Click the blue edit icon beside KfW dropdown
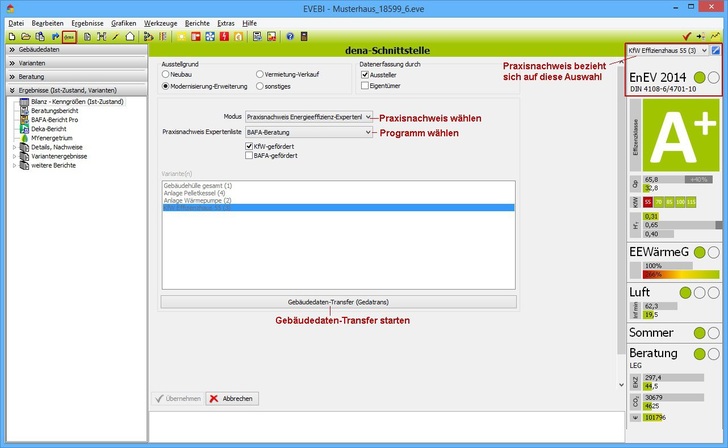Screen dimensions: 728x448 tap(716, 50)
